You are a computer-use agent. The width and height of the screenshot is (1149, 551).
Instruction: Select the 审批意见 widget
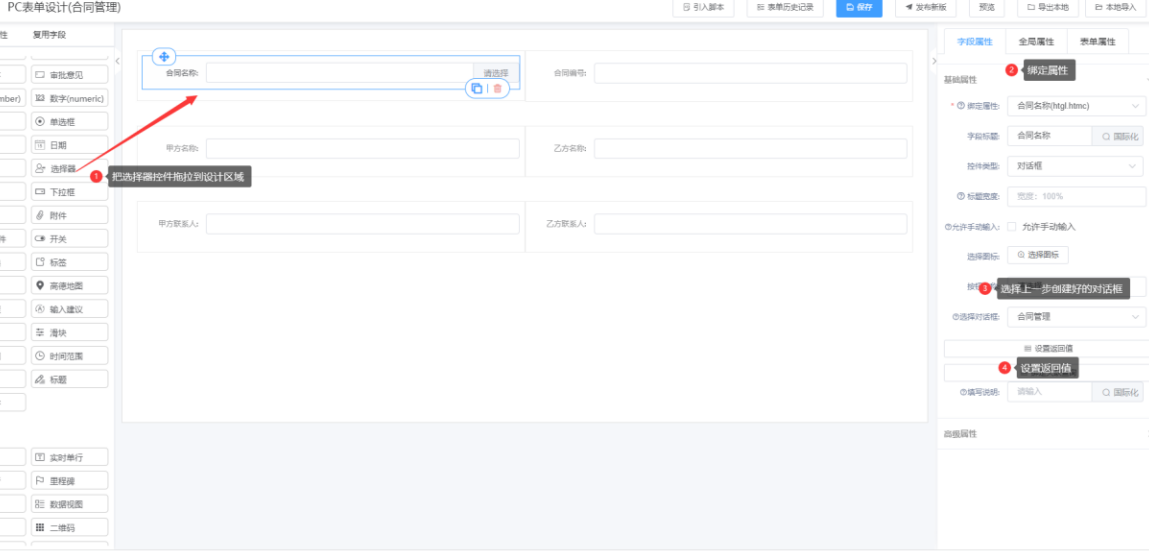(x=70, y=75)
